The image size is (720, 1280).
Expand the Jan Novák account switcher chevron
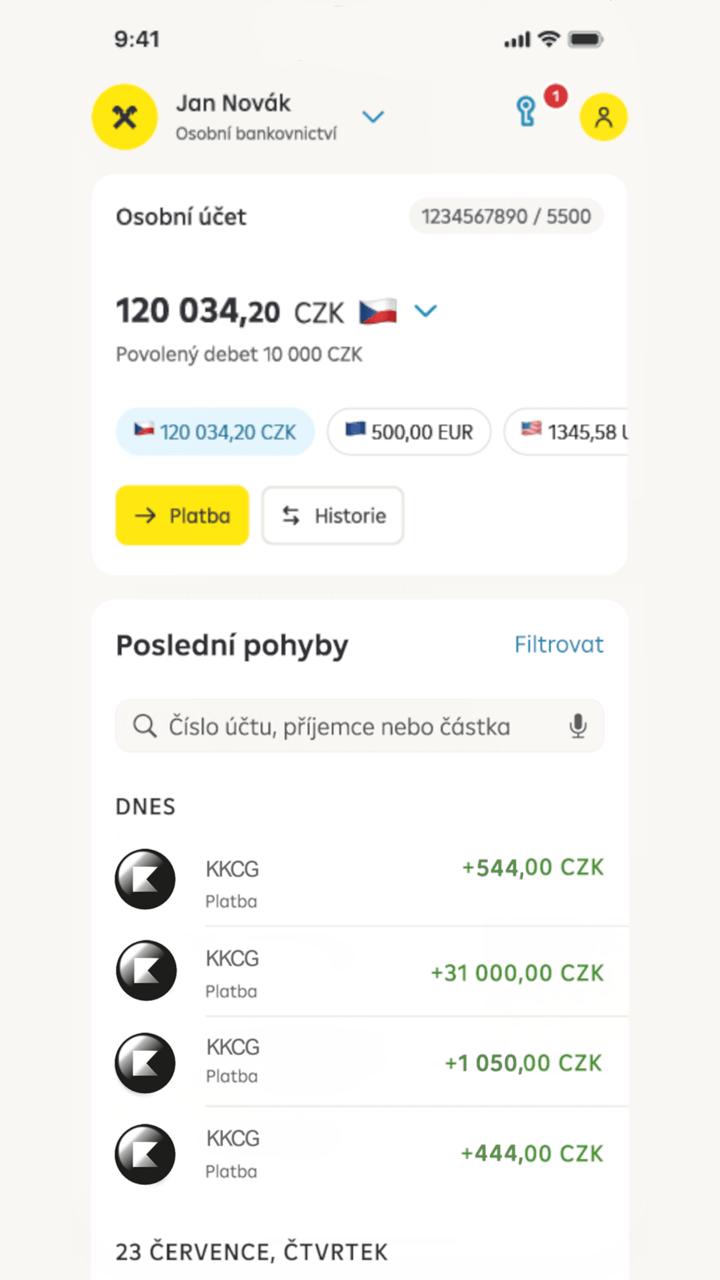(x=373, y=117)
